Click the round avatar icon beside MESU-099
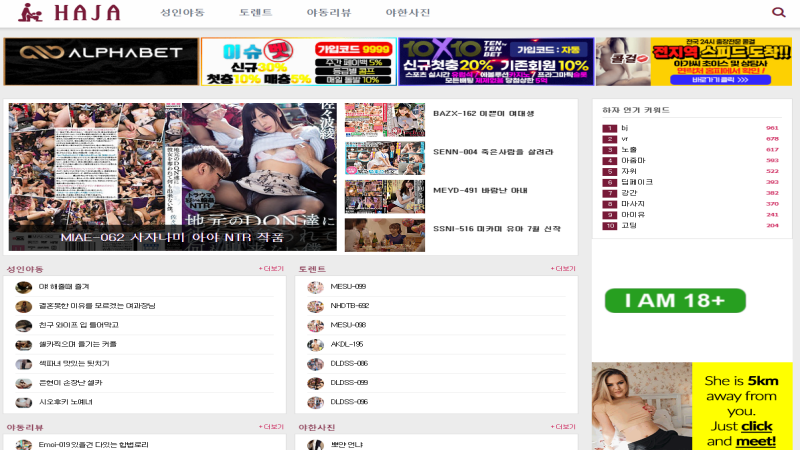This screenshot has width=800, height=450. point(315,287)
